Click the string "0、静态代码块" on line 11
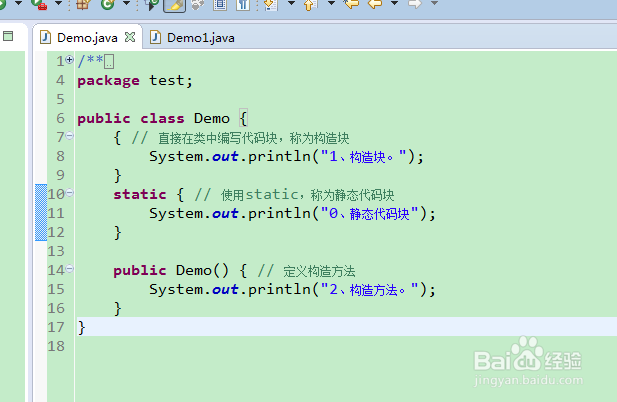 click(x=370, y=214)
